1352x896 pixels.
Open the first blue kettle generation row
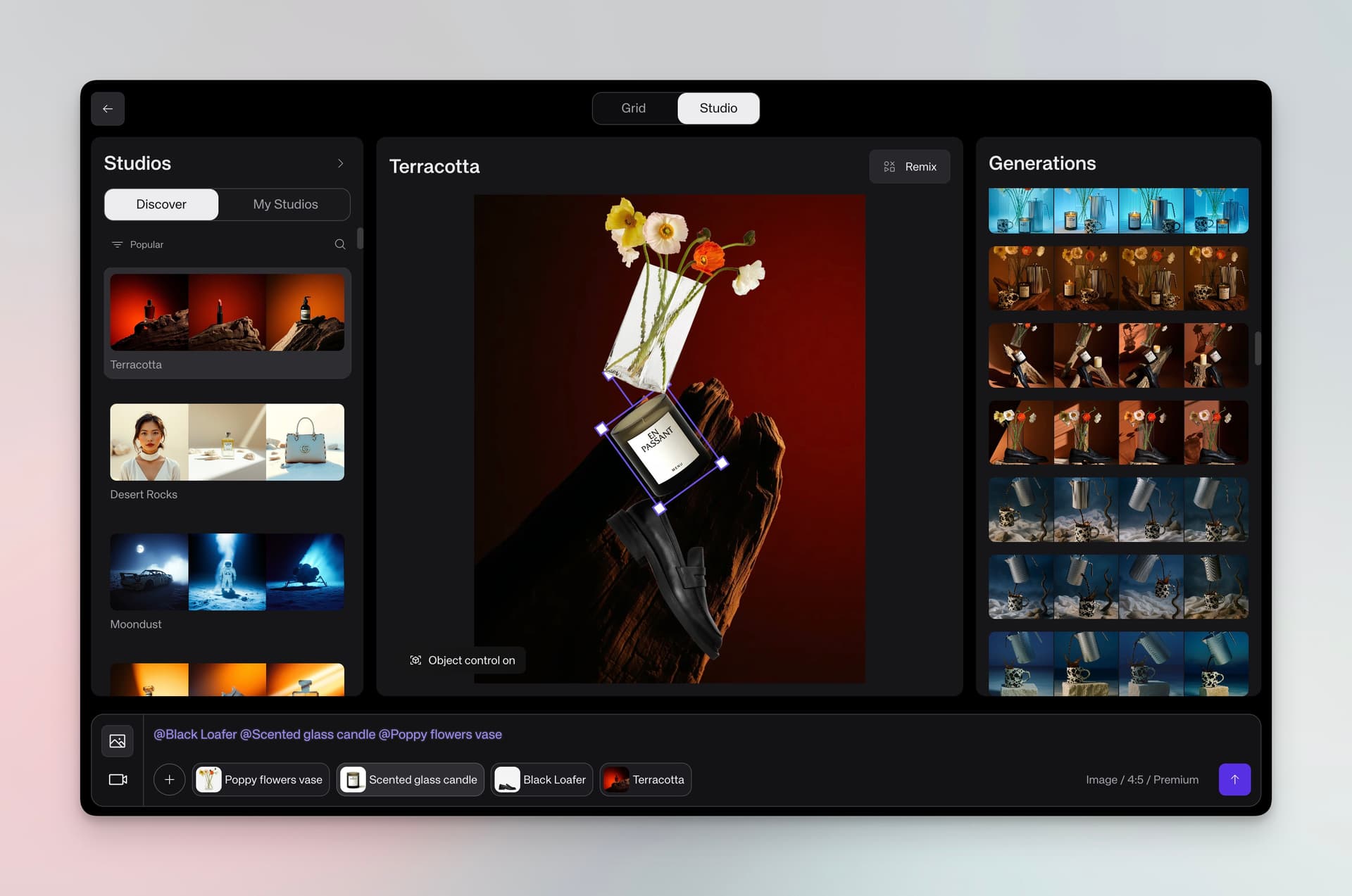tap(1118, 210)
